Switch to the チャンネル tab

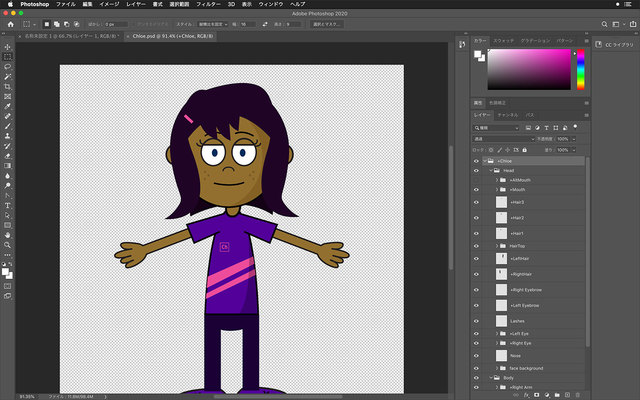pyautogui.click(x=507, y=115)
